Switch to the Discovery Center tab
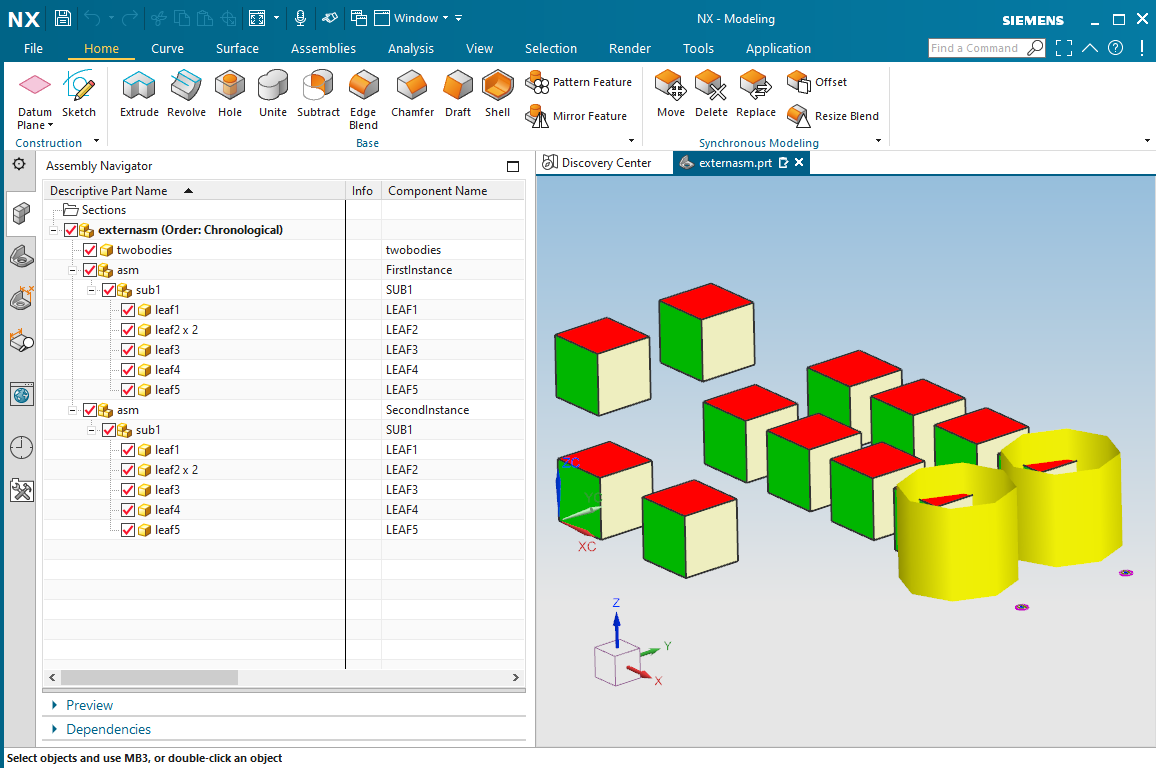Screen dimensions: 1156x768 [x=597, y=163]
